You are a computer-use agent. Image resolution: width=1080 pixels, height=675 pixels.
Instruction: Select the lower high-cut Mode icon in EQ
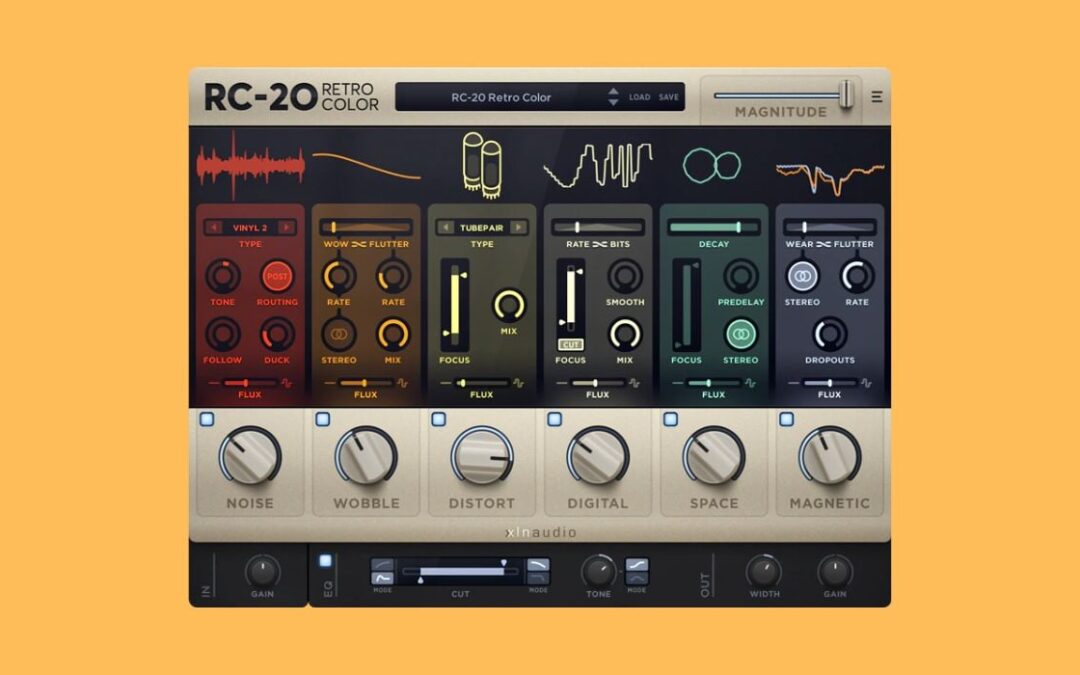(538, 578)
